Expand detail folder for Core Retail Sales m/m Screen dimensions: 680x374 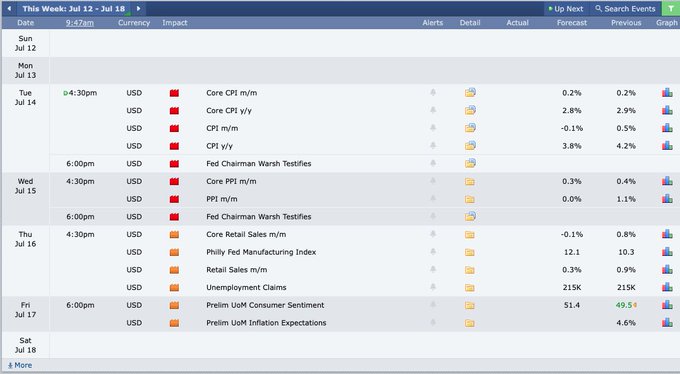(x=470, y=235)
